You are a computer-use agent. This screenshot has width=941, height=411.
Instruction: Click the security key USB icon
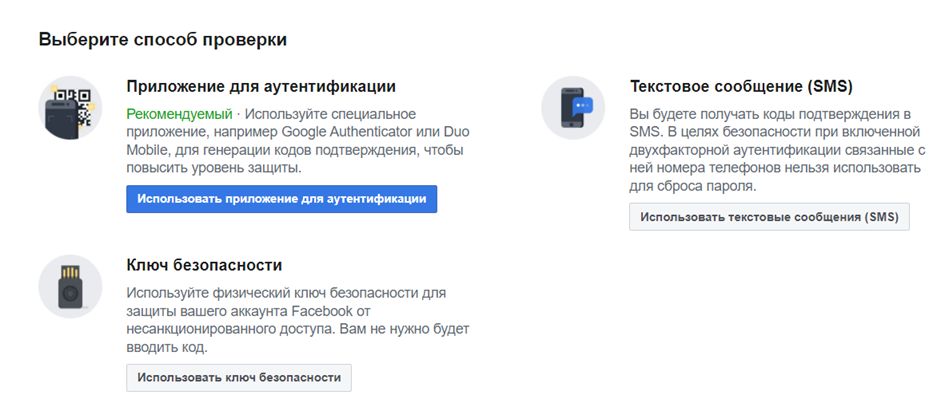70,286
